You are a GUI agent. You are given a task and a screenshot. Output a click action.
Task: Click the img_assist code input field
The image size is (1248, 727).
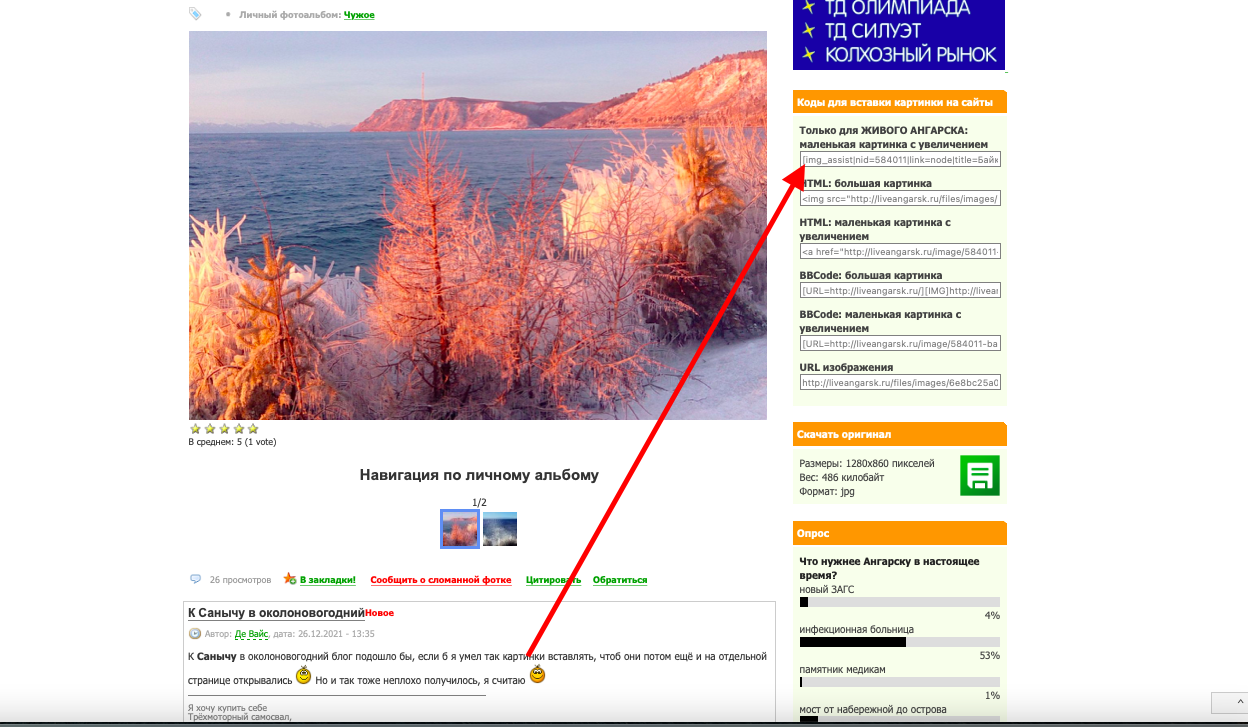900,160
